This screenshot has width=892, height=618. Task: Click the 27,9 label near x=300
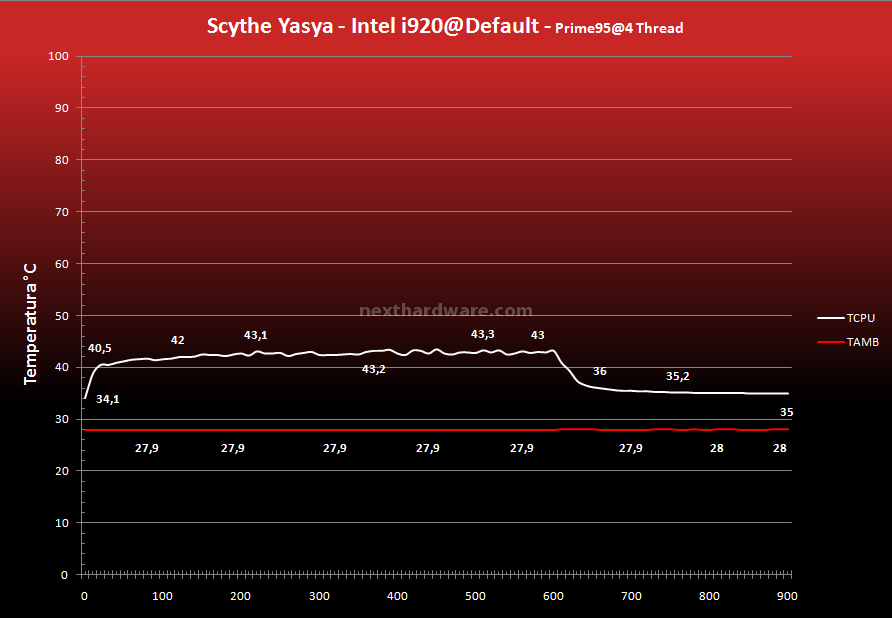(x=334, y=448)
